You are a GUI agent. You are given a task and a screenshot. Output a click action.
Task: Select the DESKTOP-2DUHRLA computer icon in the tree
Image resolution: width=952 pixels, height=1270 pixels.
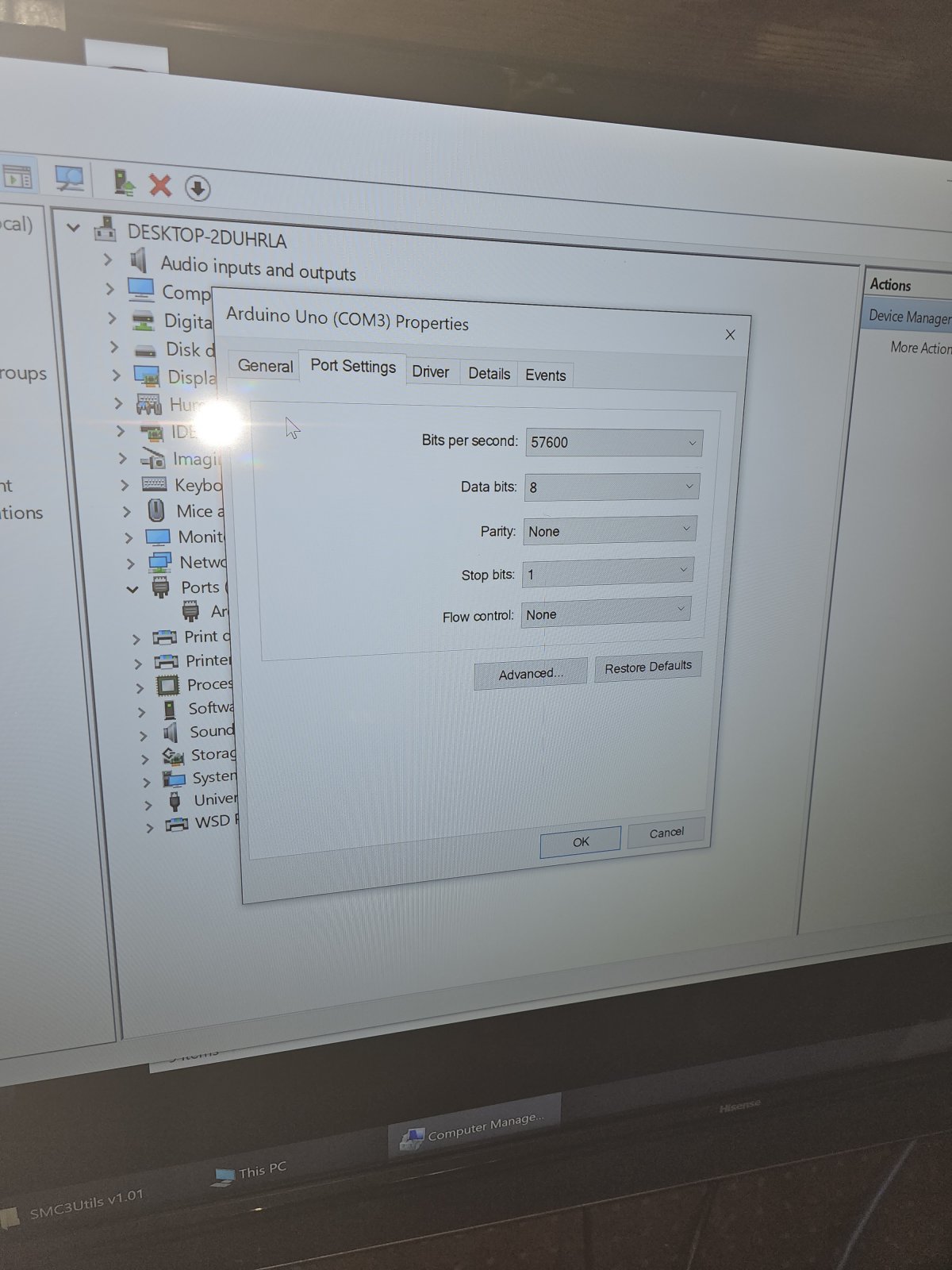click(x=105, y=229)
